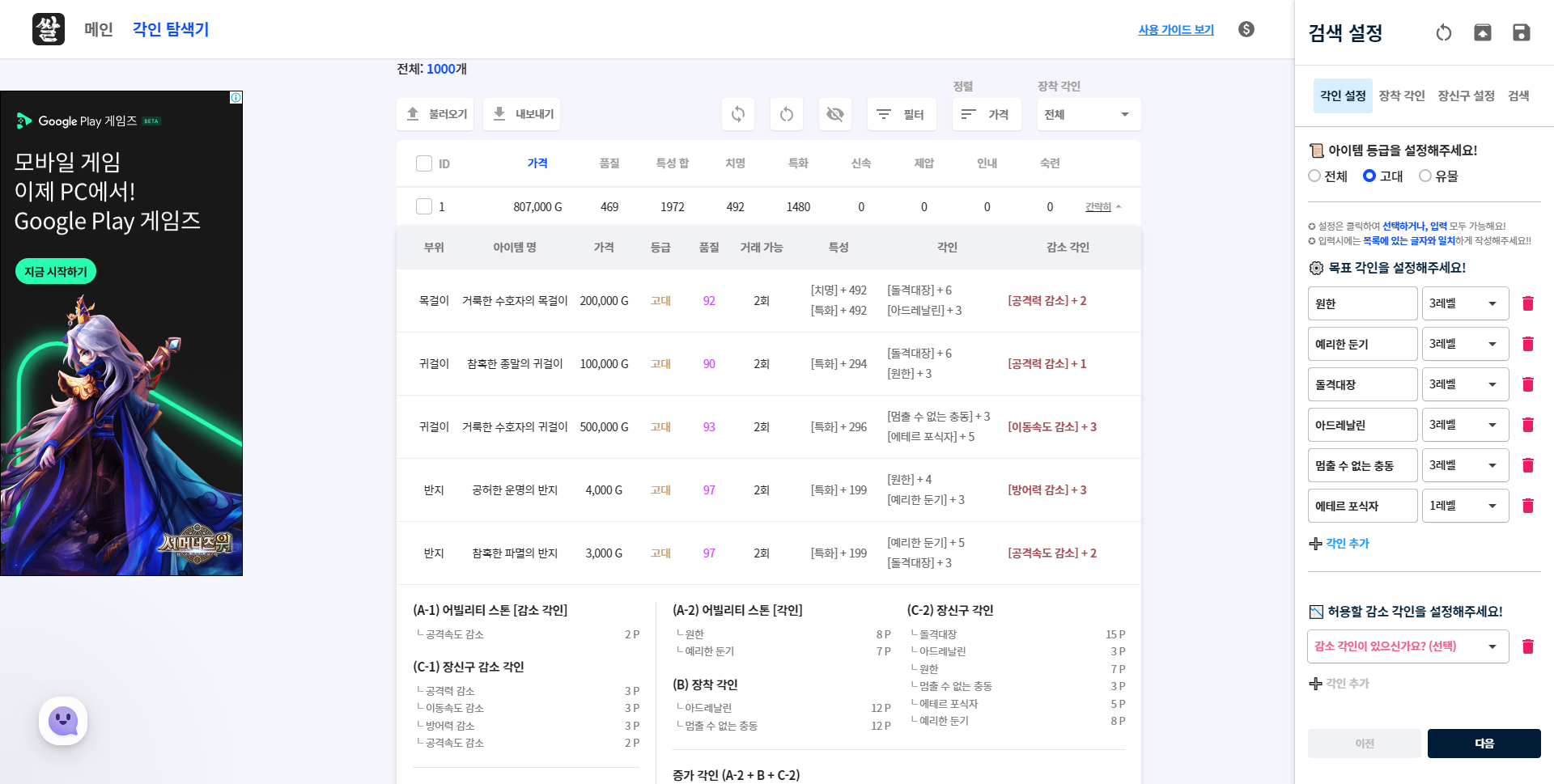1554x784 pixels.
Task: Switch to 장착 각인 tab
Action: pyautogui.click(x=1402, y=95)
